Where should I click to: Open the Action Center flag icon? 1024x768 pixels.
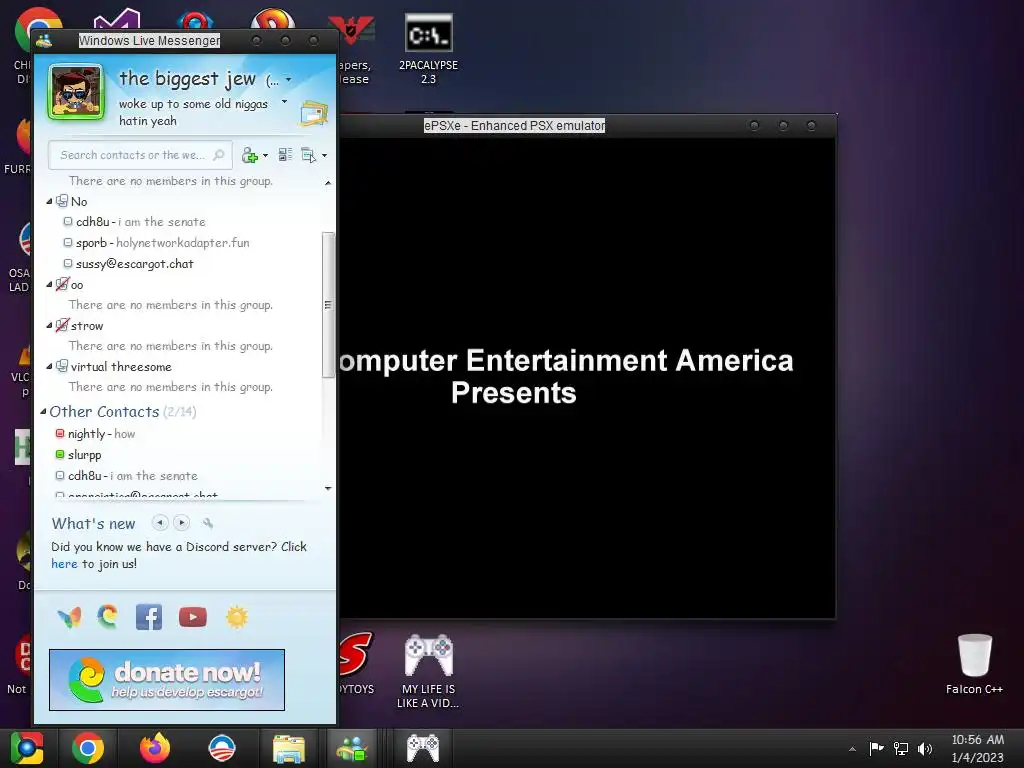click(876, 748)
